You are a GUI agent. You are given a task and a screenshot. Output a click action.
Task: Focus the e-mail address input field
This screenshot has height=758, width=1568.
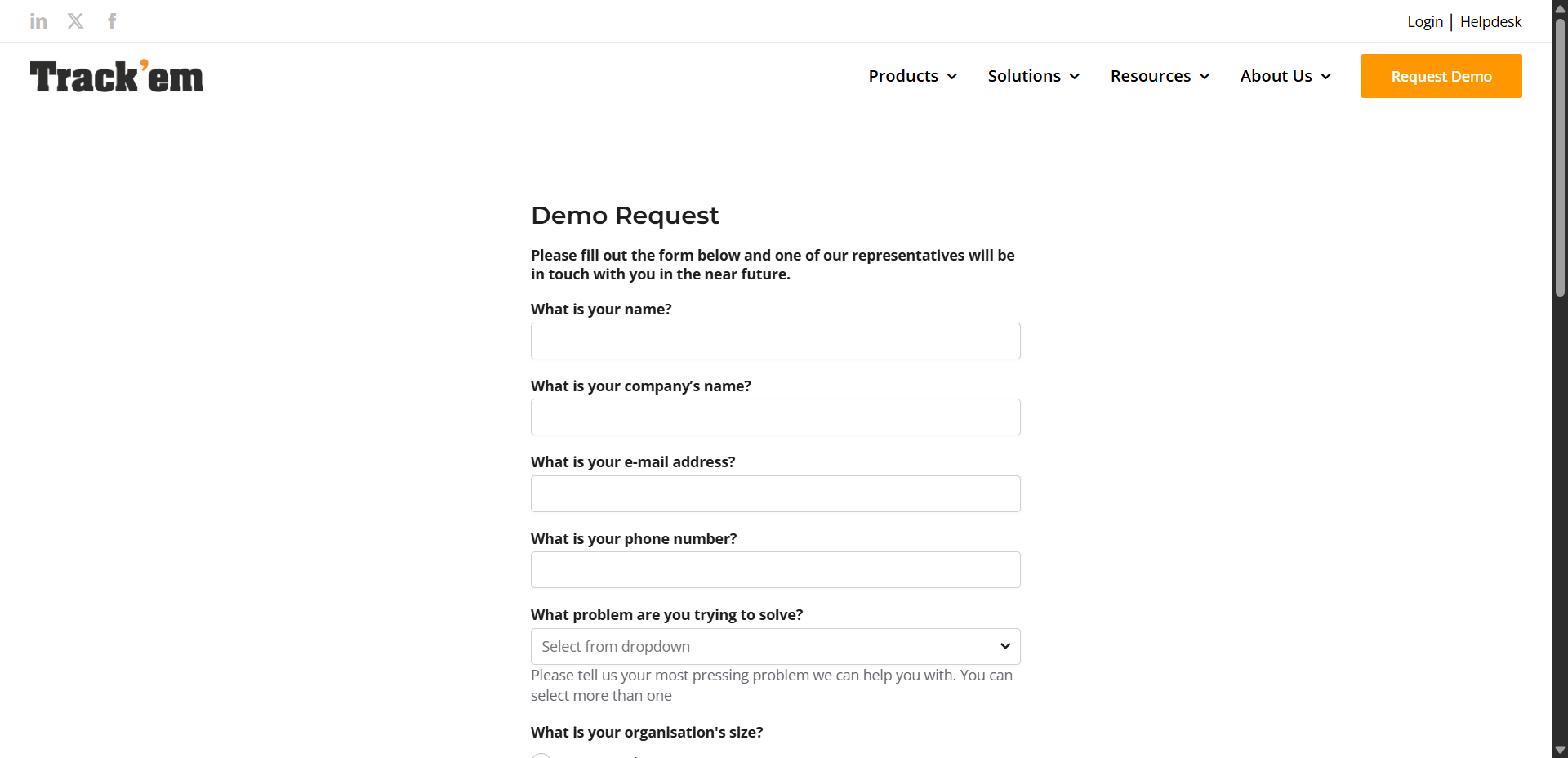[x=776, y=493]
